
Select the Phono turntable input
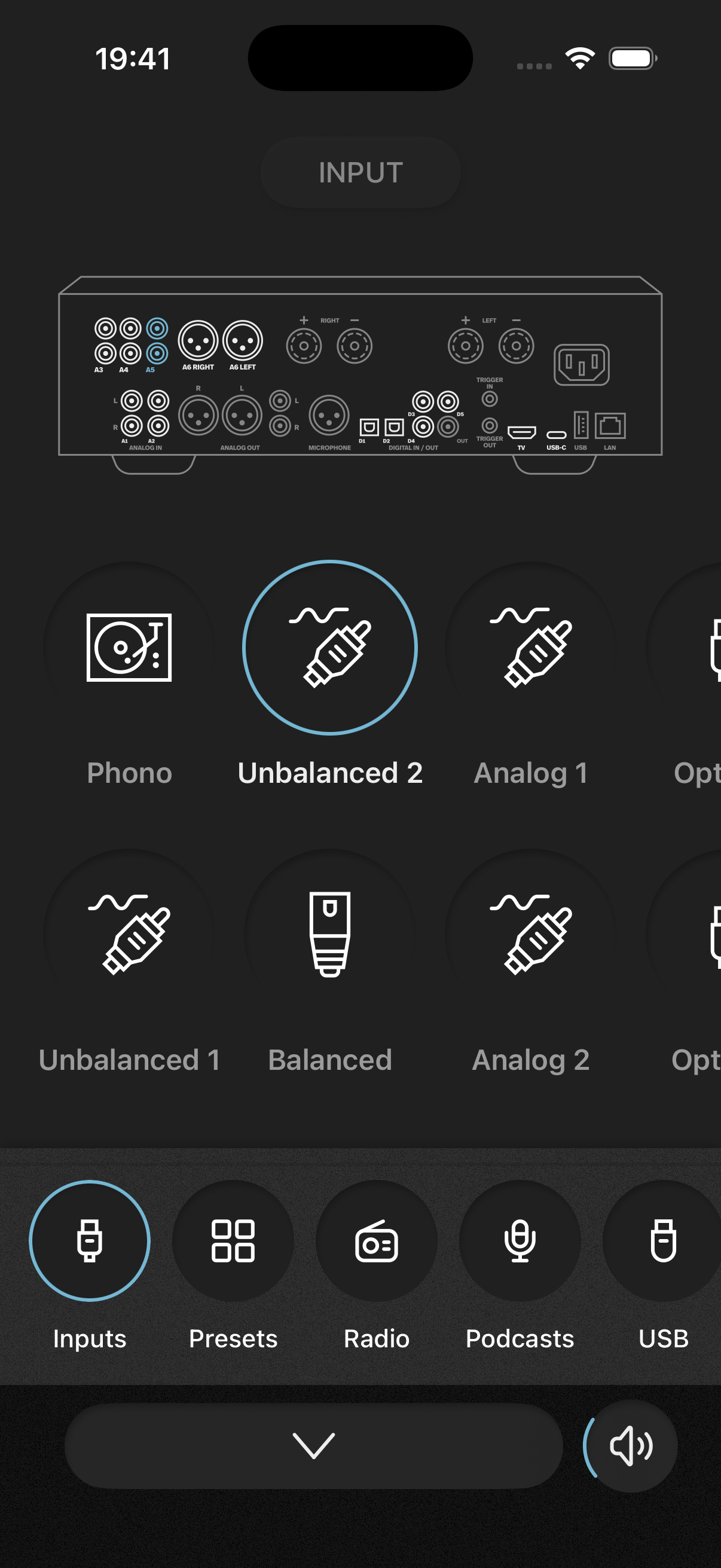(x=129, y=647)
